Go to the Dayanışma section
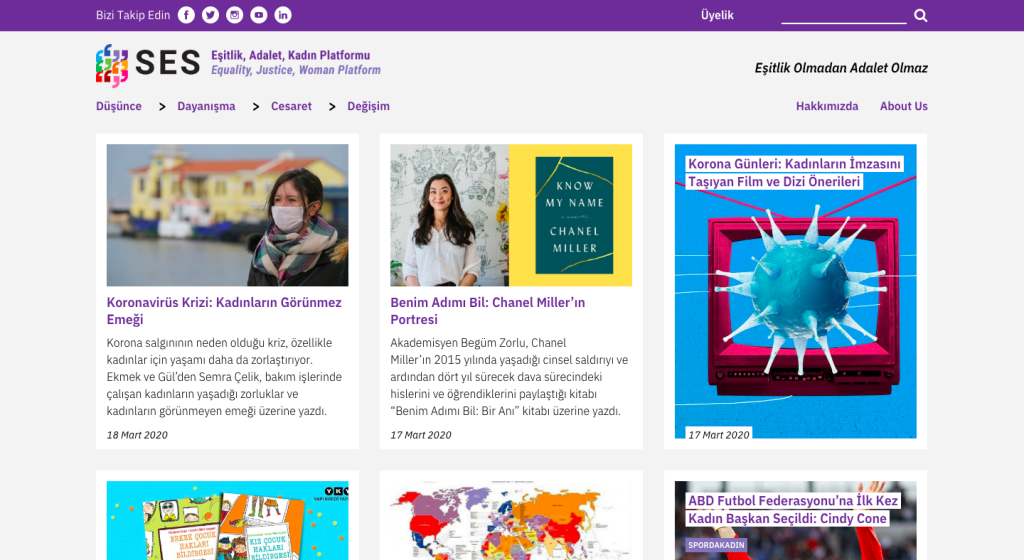This screenshot has height=560, width=1024. (x=206, y=106)
